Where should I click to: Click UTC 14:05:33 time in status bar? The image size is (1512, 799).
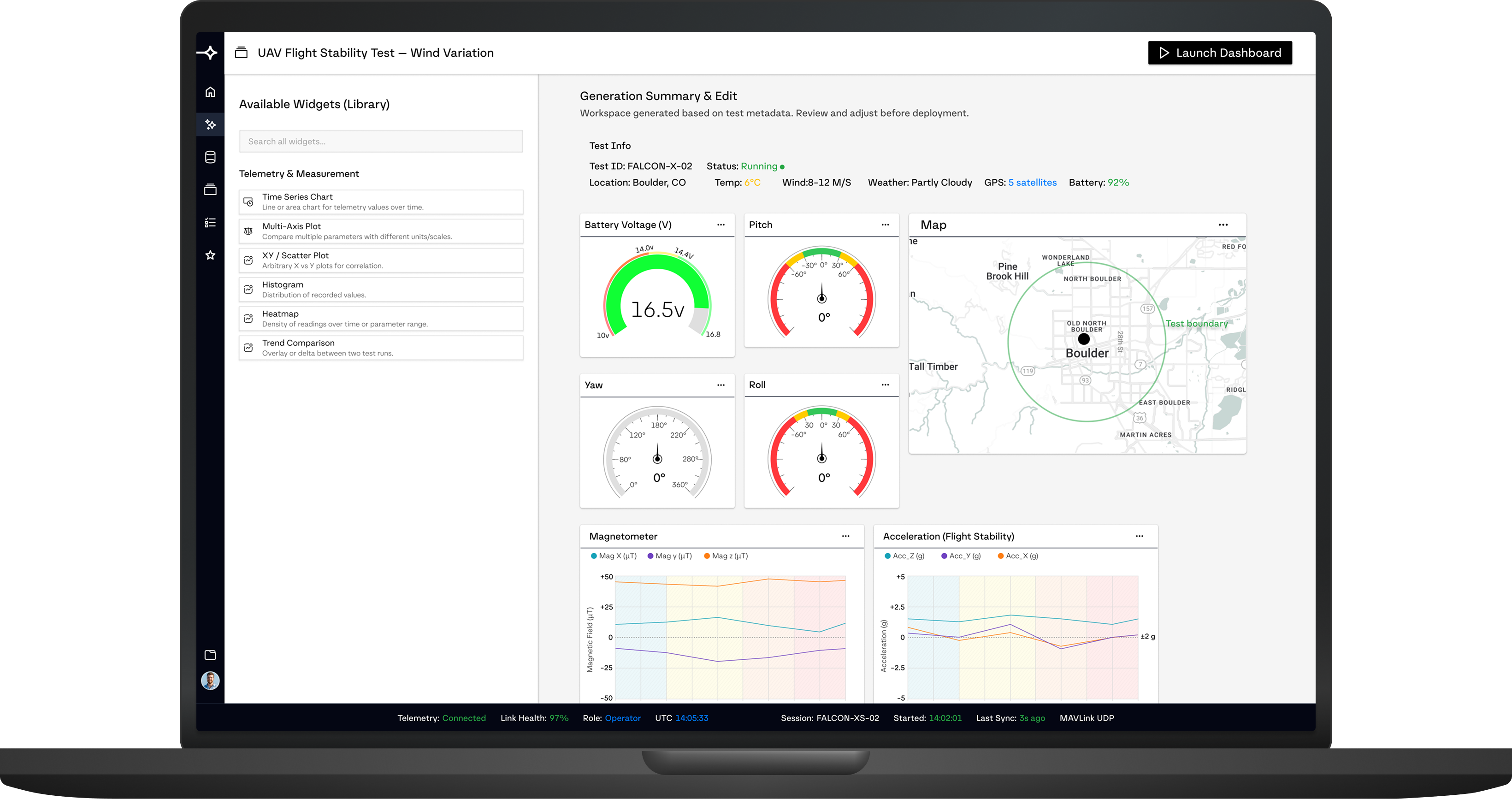[681, 718]
